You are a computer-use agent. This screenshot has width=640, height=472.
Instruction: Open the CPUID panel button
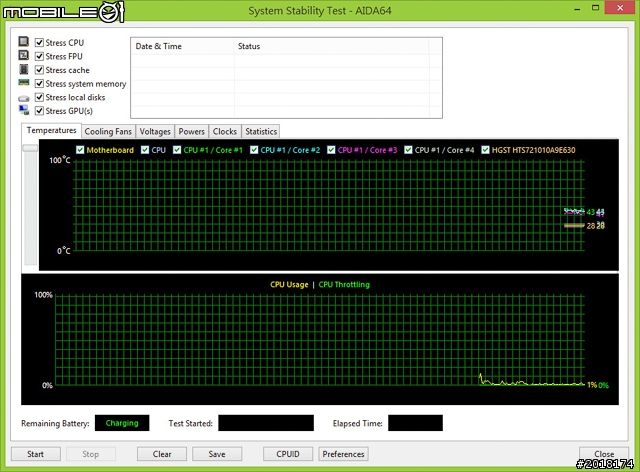click(288, 454)
